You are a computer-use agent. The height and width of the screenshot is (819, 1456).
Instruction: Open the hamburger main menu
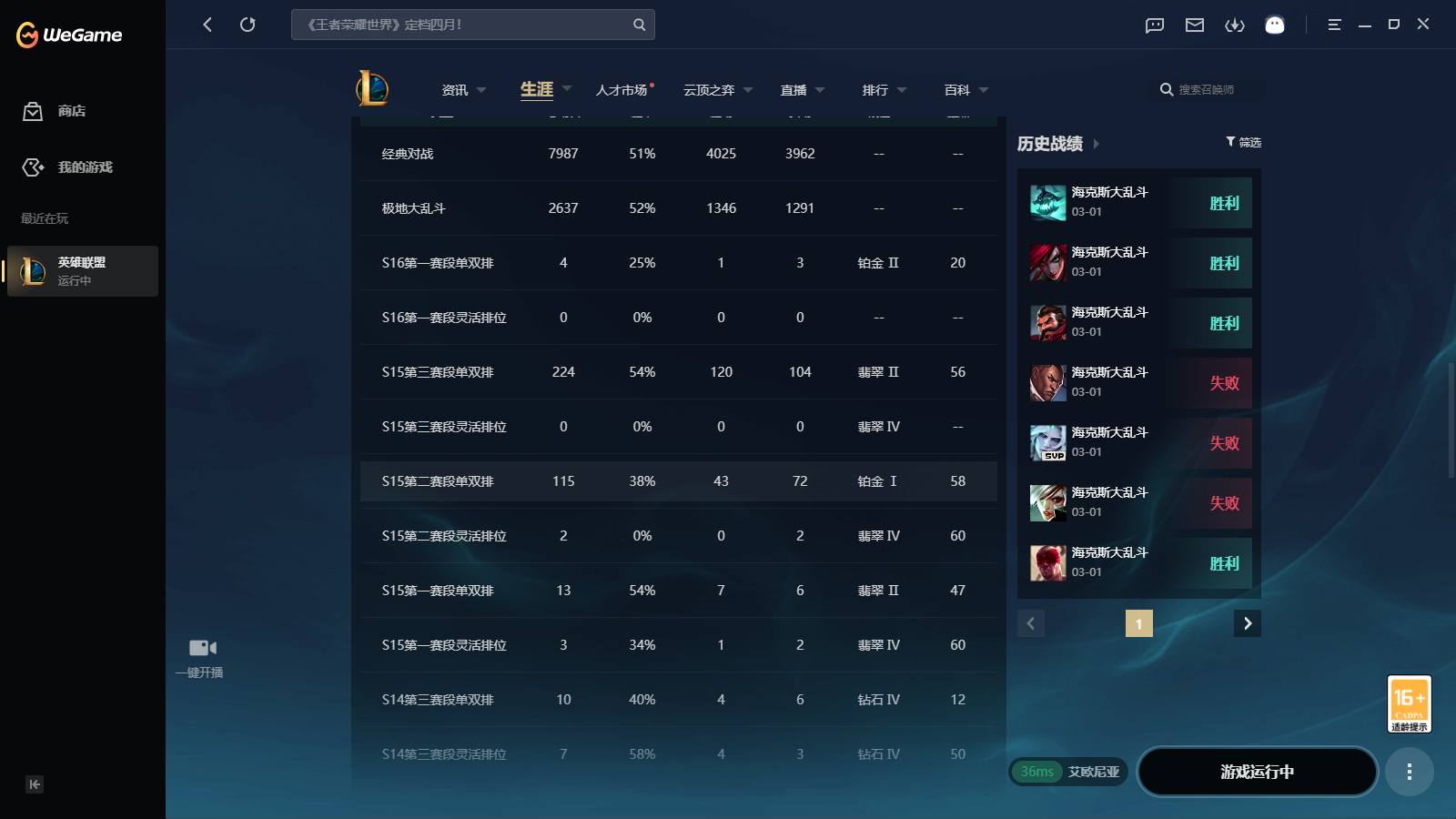1334,25
